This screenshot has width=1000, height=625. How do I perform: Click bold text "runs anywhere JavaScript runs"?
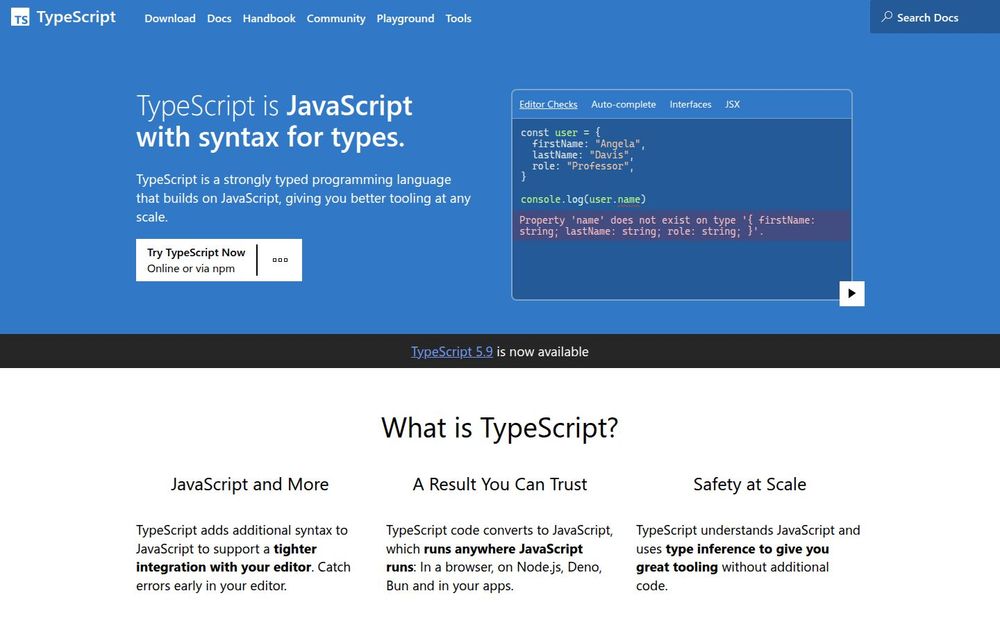484,558
